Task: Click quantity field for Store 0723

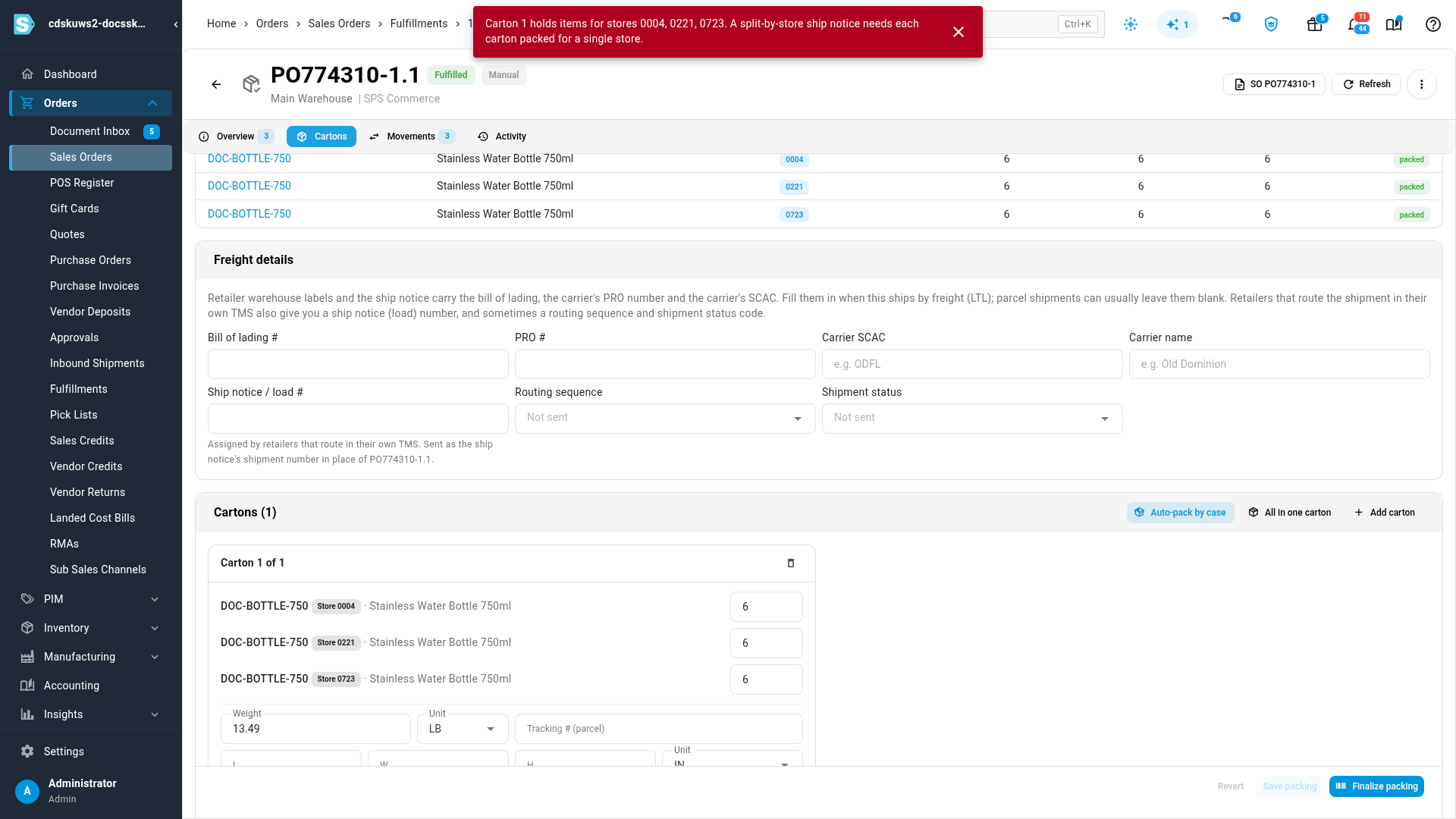Action: [767, 679]
